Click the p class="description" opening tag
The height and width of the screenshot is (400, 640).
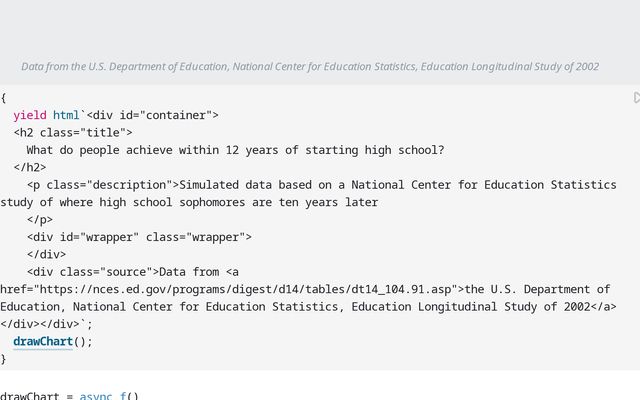click(x=103, y=185)
